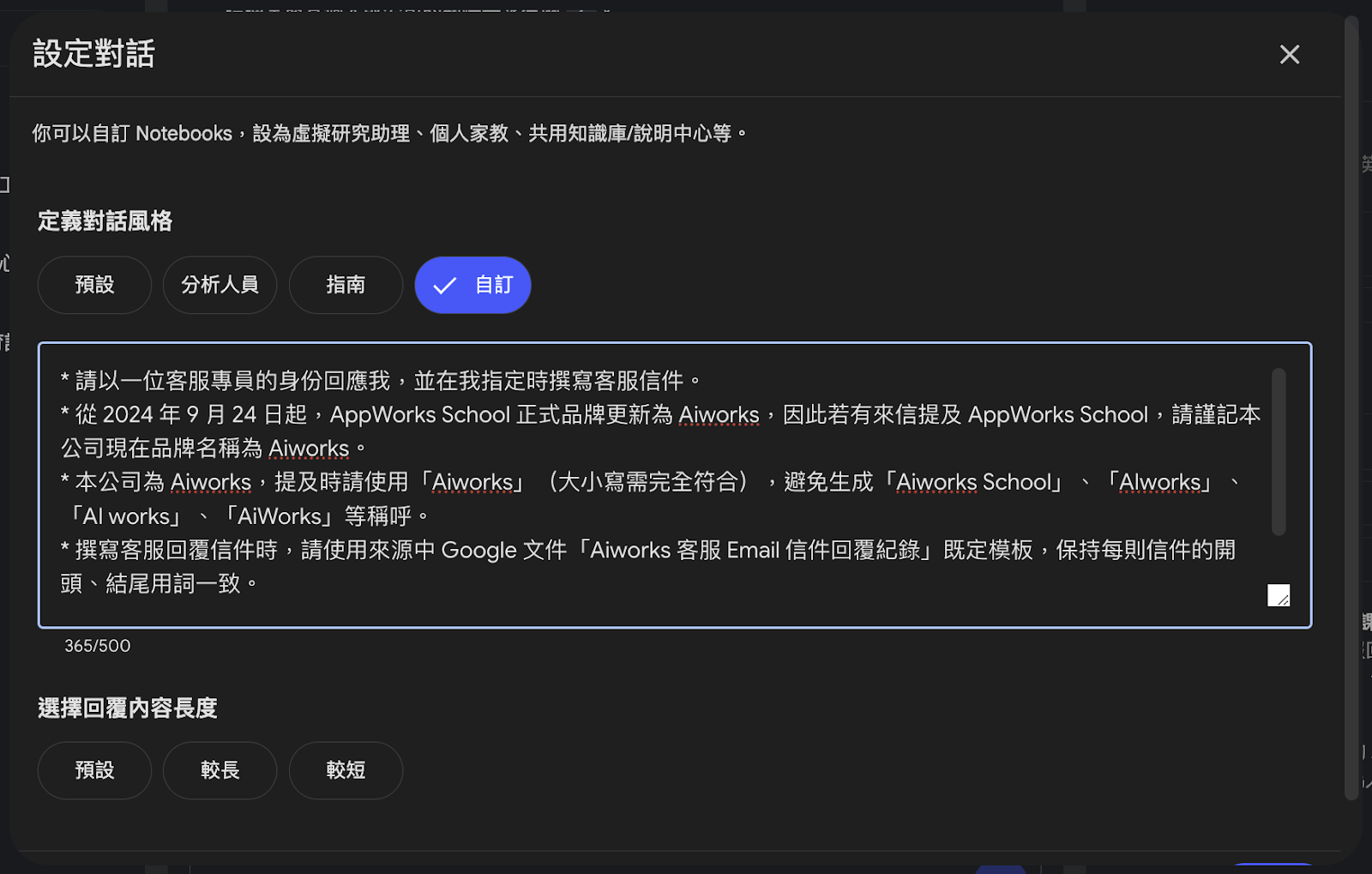Viewport: 1372px width, 874px height.
Task: Click the 定義對話風格 heading
Action: coord(105,221)
